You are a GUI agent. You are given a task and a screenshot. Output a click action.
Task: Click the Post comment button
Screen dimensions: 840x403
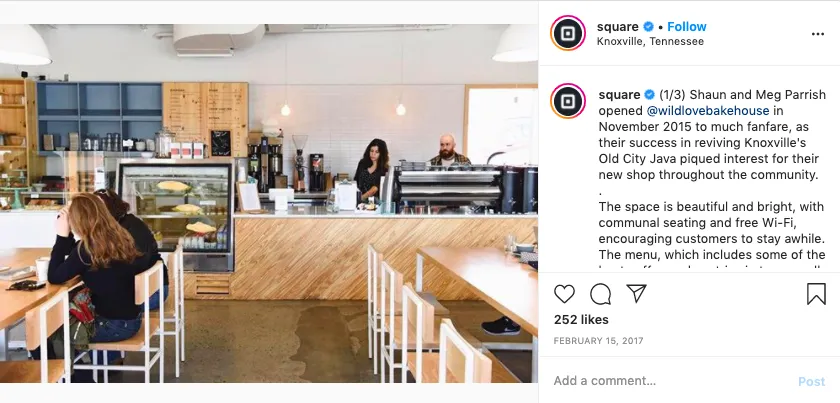click(x=812, y=382)
